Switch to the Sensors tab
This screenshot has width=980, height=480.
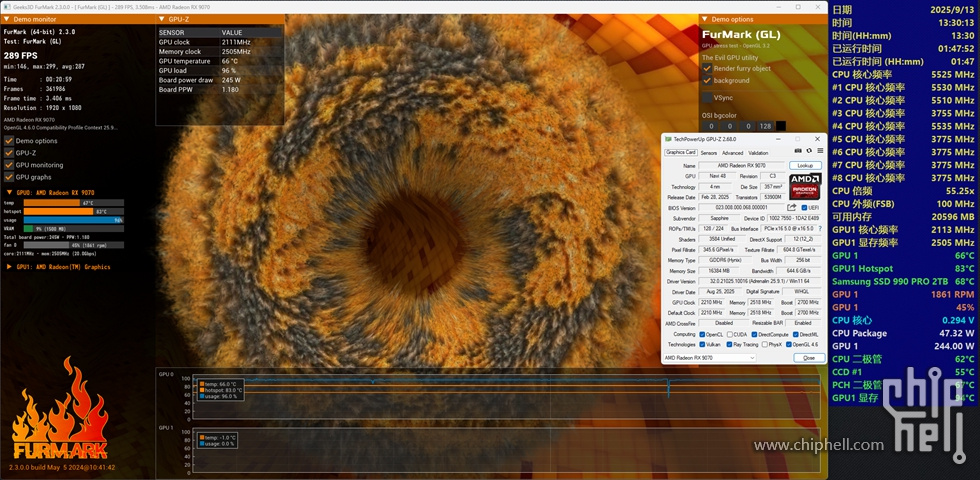point(708,152)
